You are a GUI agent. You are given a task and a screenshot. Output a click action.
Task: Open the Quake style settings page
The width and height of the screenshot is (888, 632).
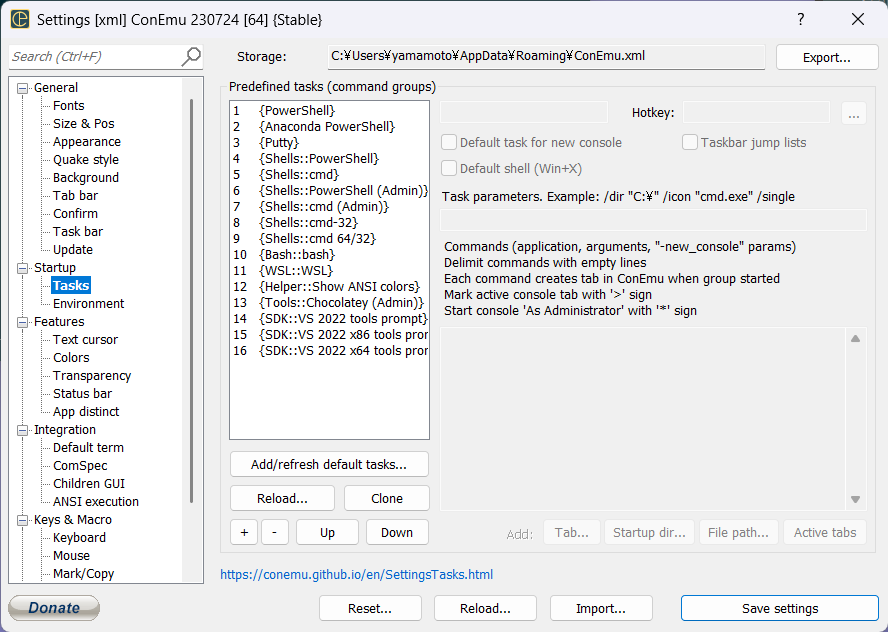[x=86, y=160]
